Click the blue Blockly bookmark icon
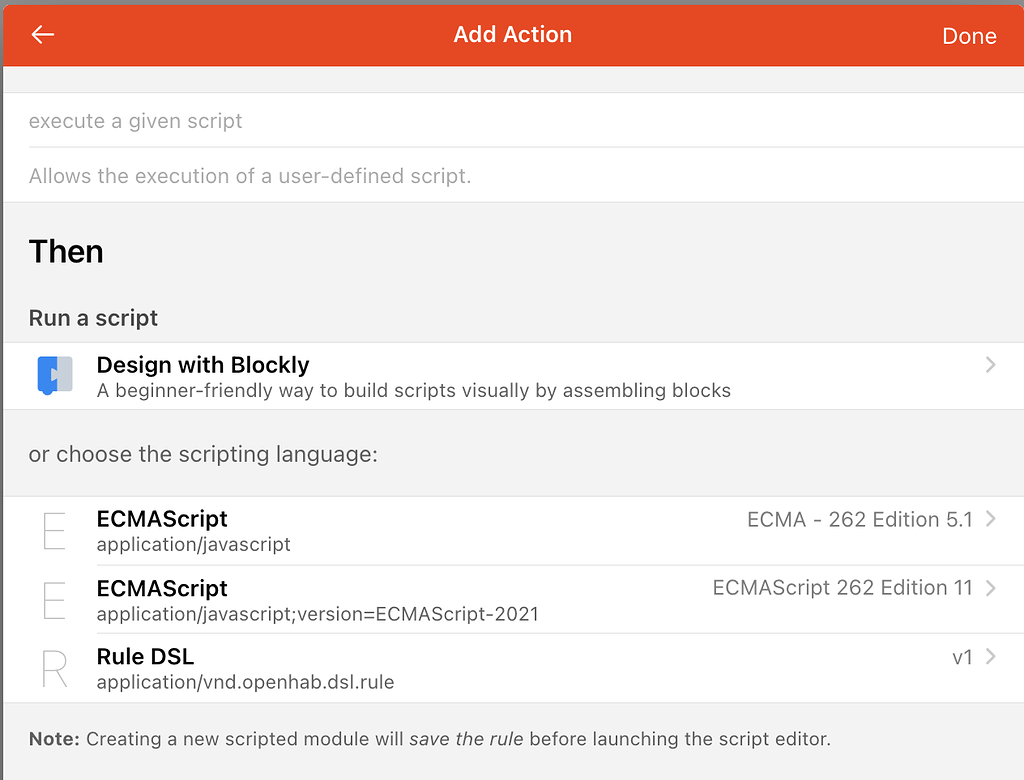 (55, 375)
